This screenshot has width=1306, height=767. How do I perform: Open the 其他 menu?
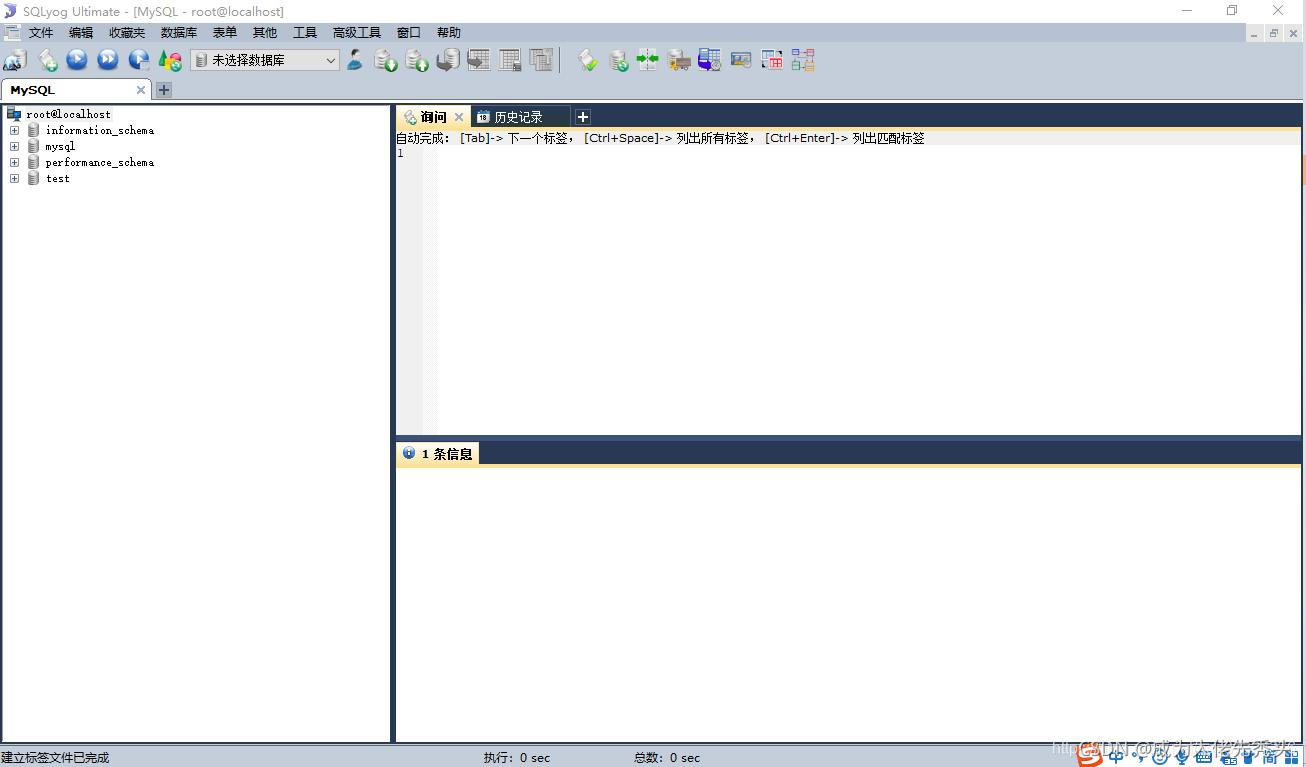[x=265, y=33]
